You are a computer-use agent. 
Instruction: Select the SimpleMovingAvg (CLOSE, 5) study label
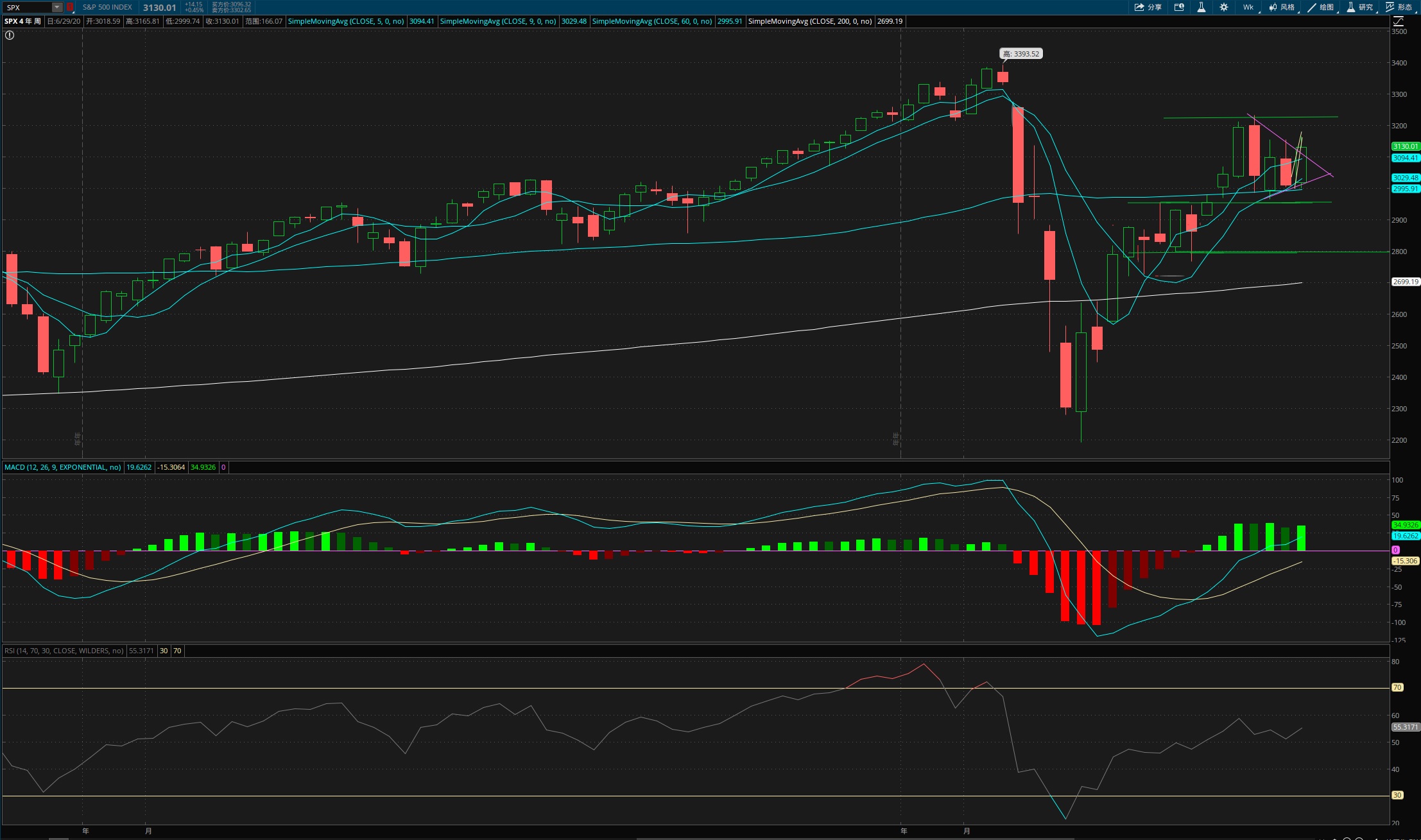pyautogui.click(x=346, y=21)
